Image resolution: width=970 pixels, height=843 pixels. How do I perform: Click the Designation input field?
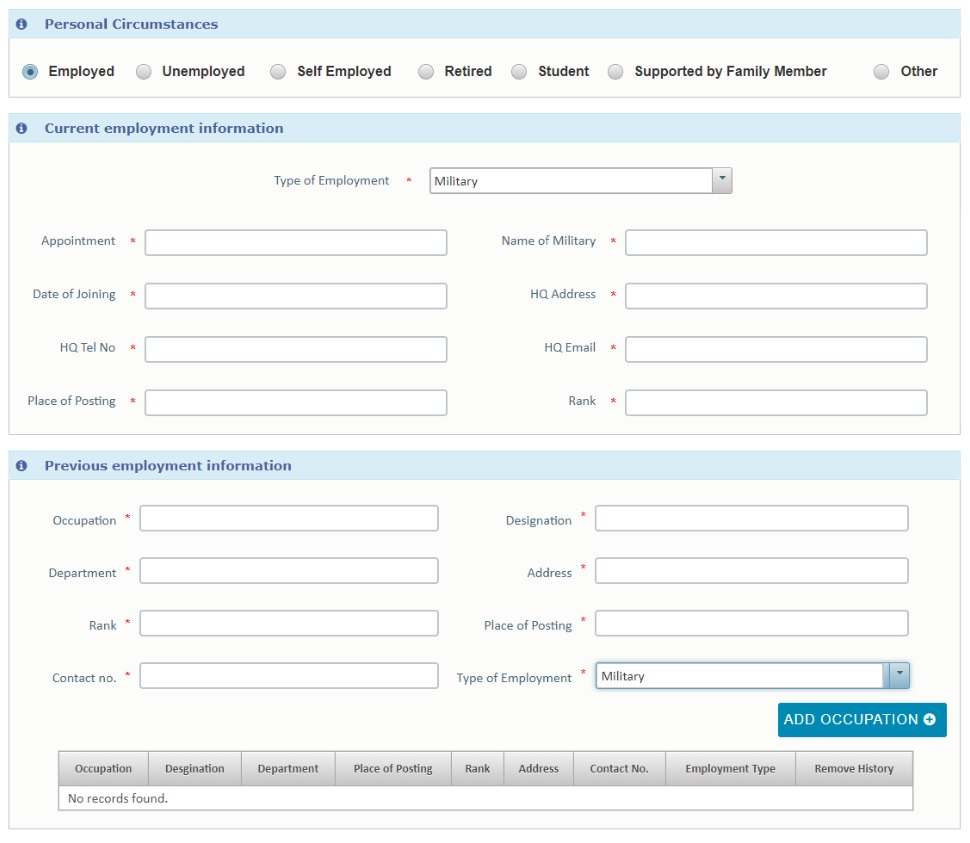click(x=752, y=518)
